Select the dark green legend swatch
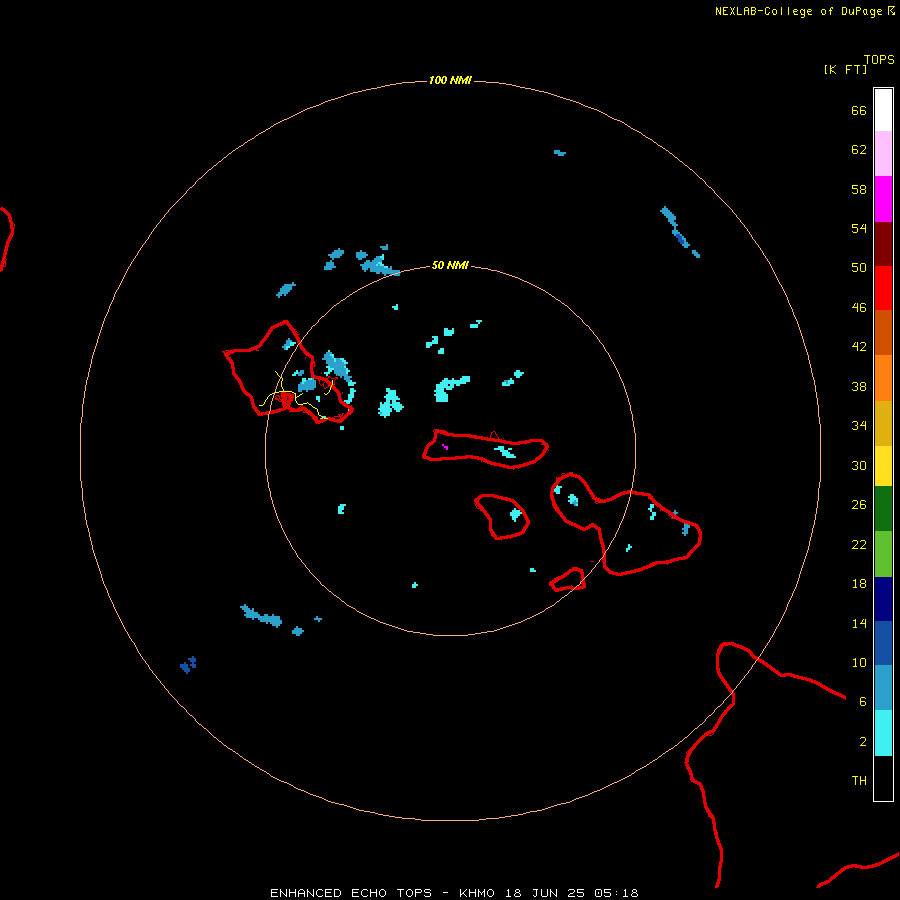 [x=883, y=509]
